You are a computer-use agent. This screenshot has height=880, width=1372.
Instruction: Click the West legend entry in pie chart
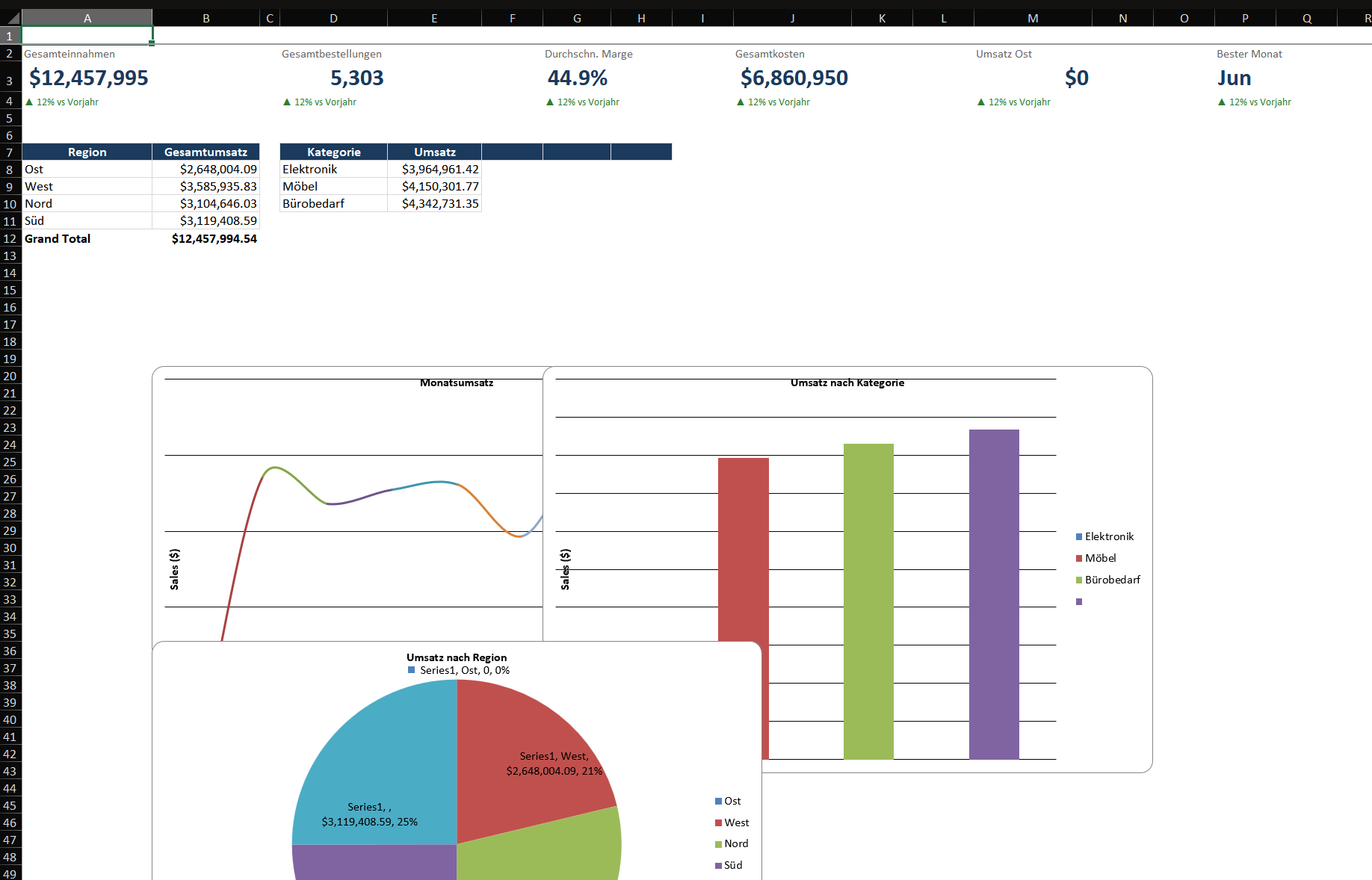(732, 822)
